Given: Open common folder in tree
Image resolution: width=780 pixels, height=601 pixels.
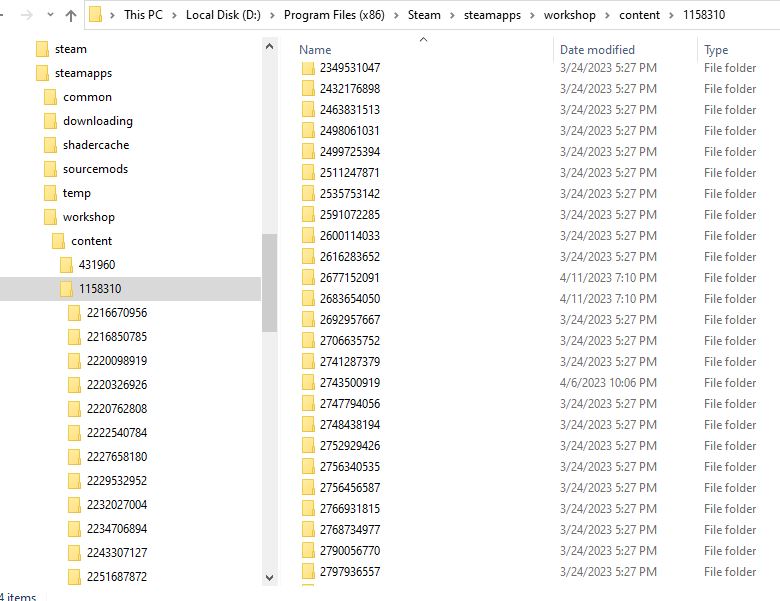Looking at the screenshot, I should point(87,97).
